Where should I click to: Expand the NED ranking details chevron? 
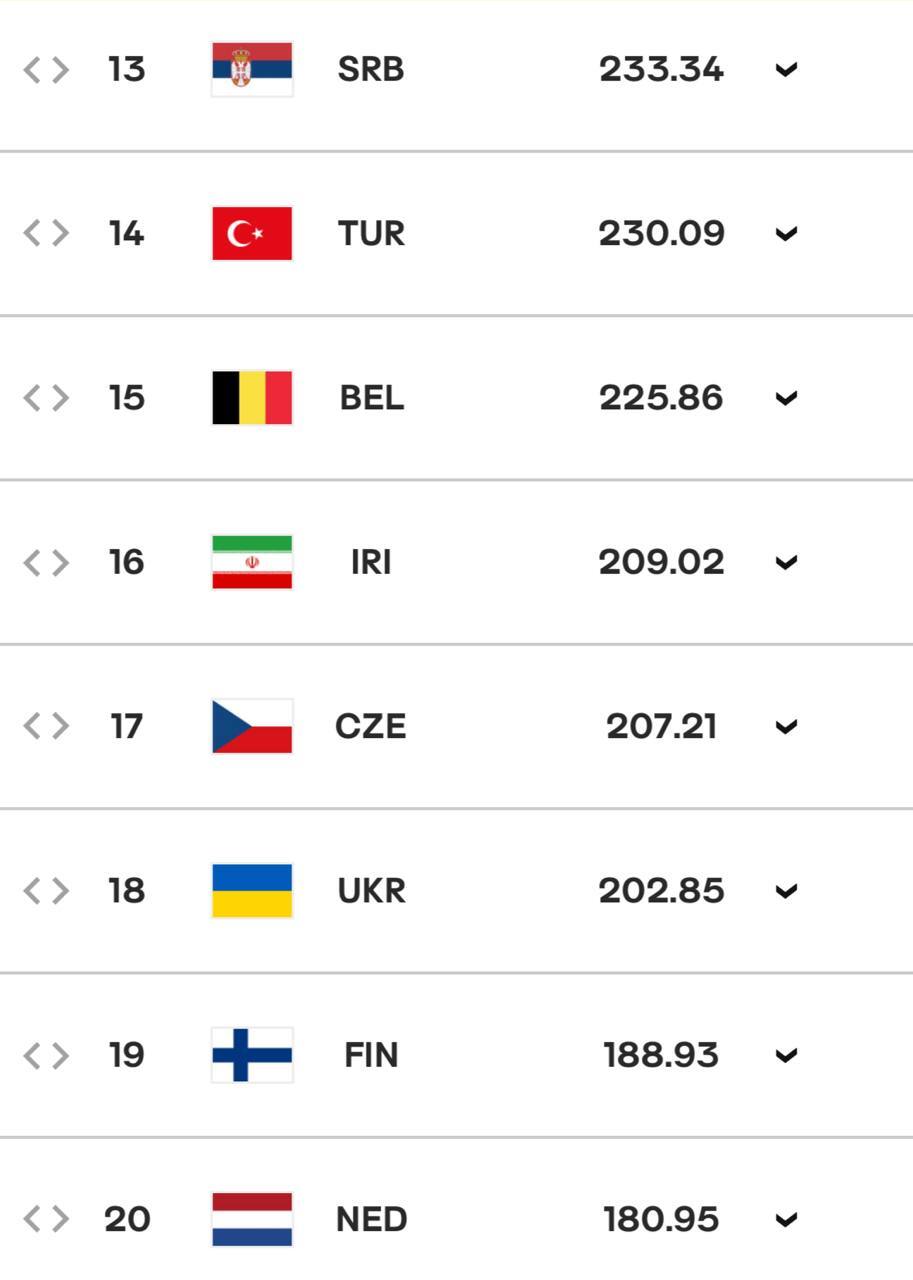coord(787,1218)
